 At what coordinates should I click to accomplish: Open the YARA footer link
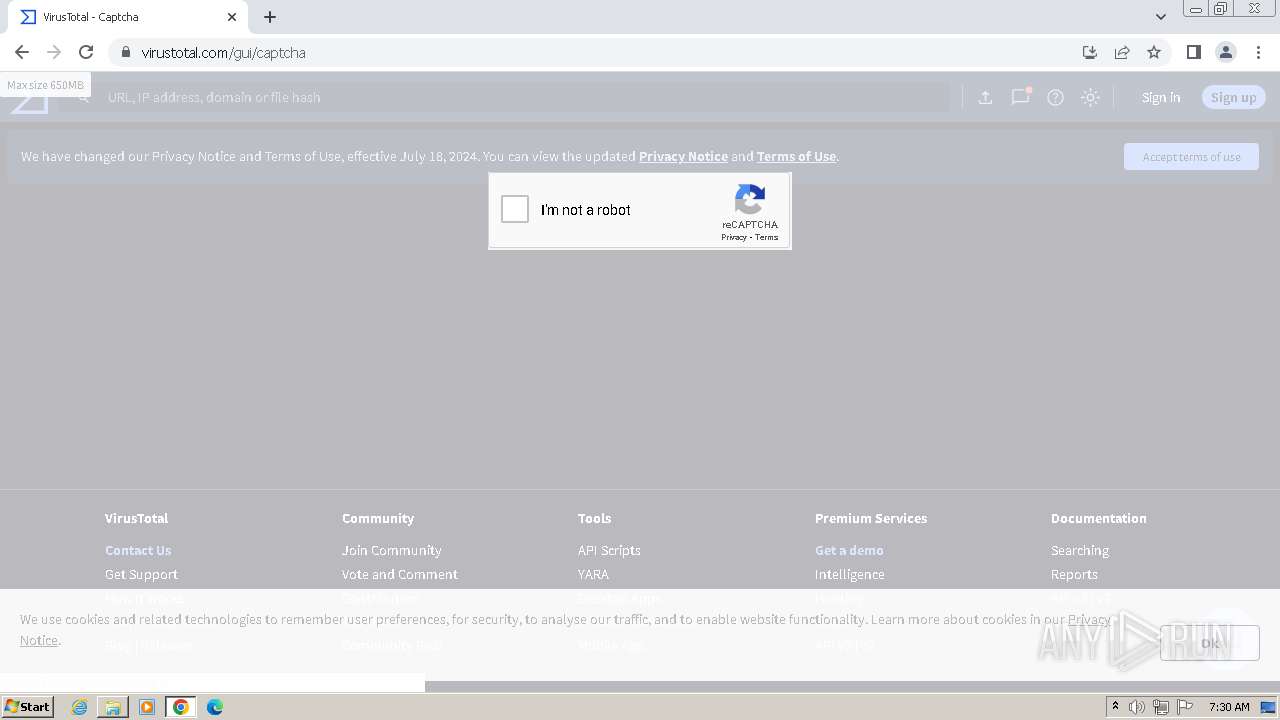593,574
